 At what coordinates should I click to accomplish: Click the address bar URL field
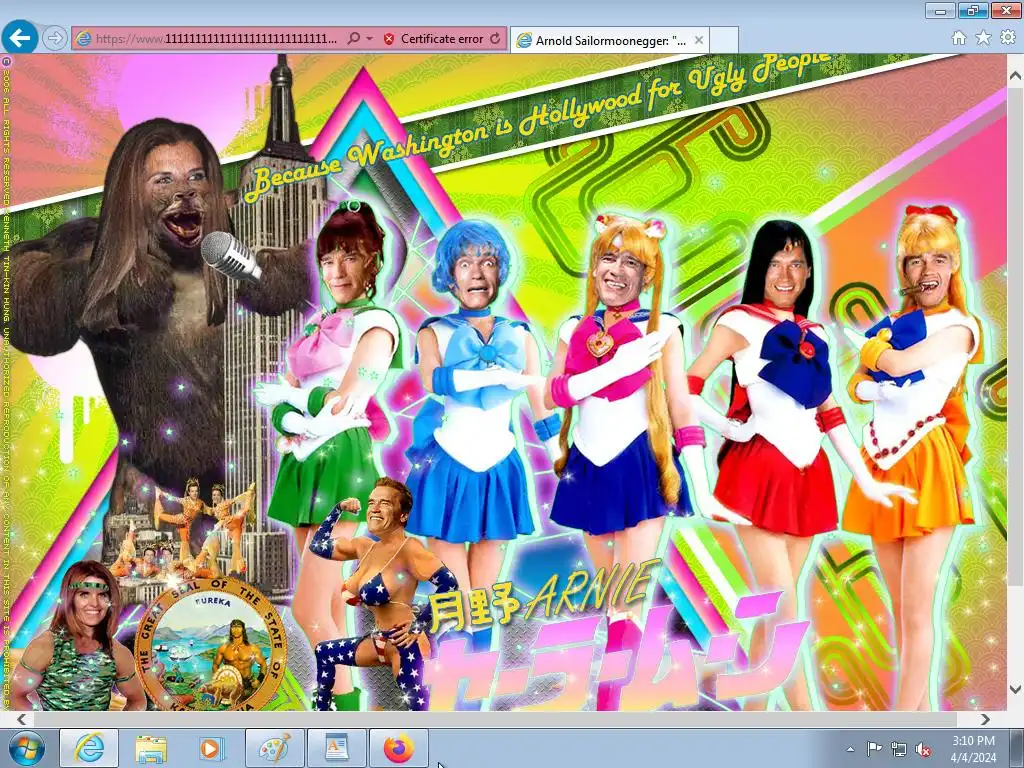216,39
